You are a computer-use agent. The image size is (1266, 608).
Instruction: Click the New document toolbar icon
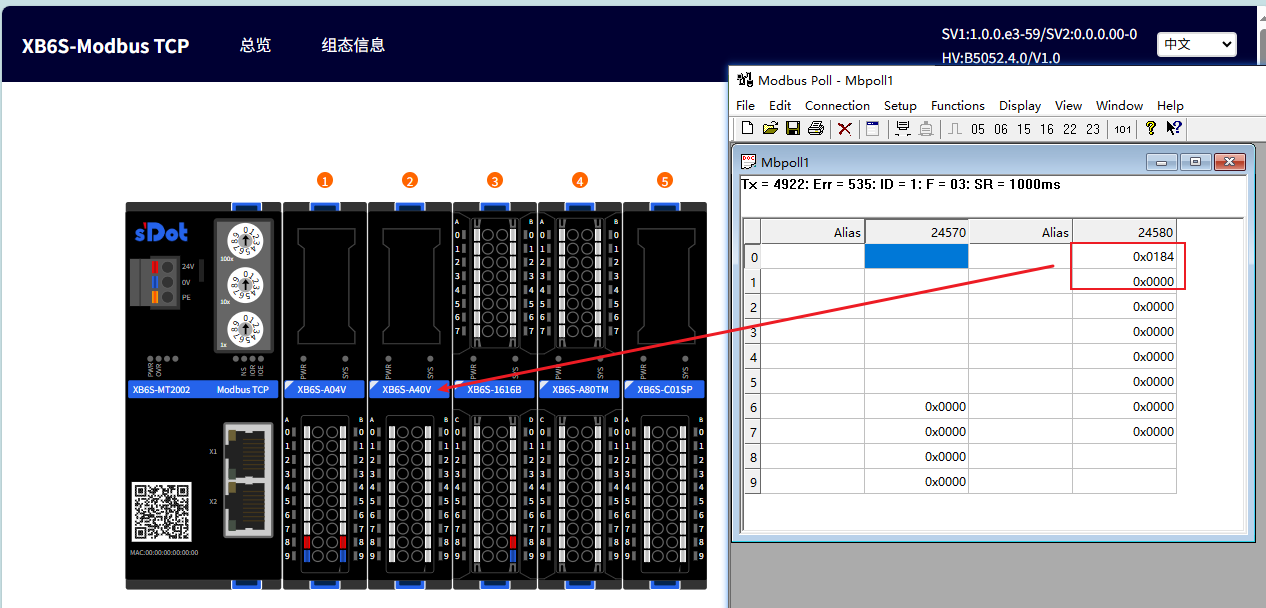point(747,129)
